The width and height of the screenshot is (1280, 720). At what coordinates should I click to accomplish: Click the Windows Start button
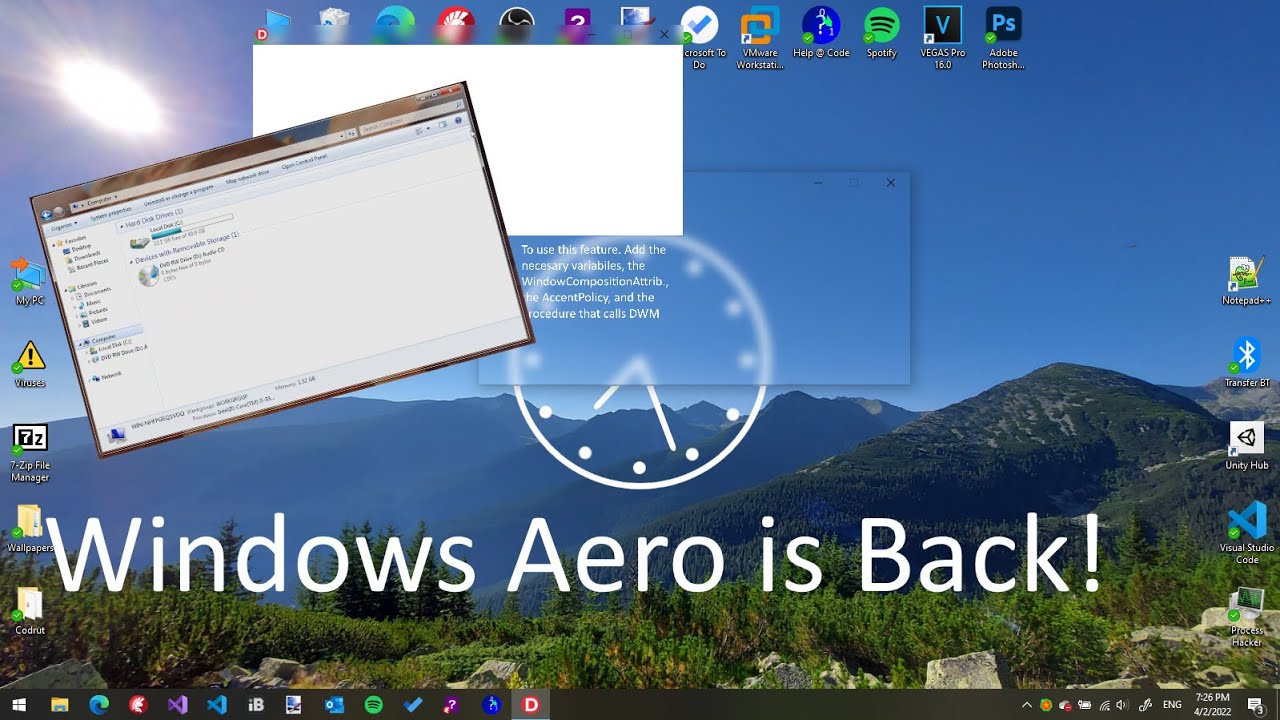19,705
